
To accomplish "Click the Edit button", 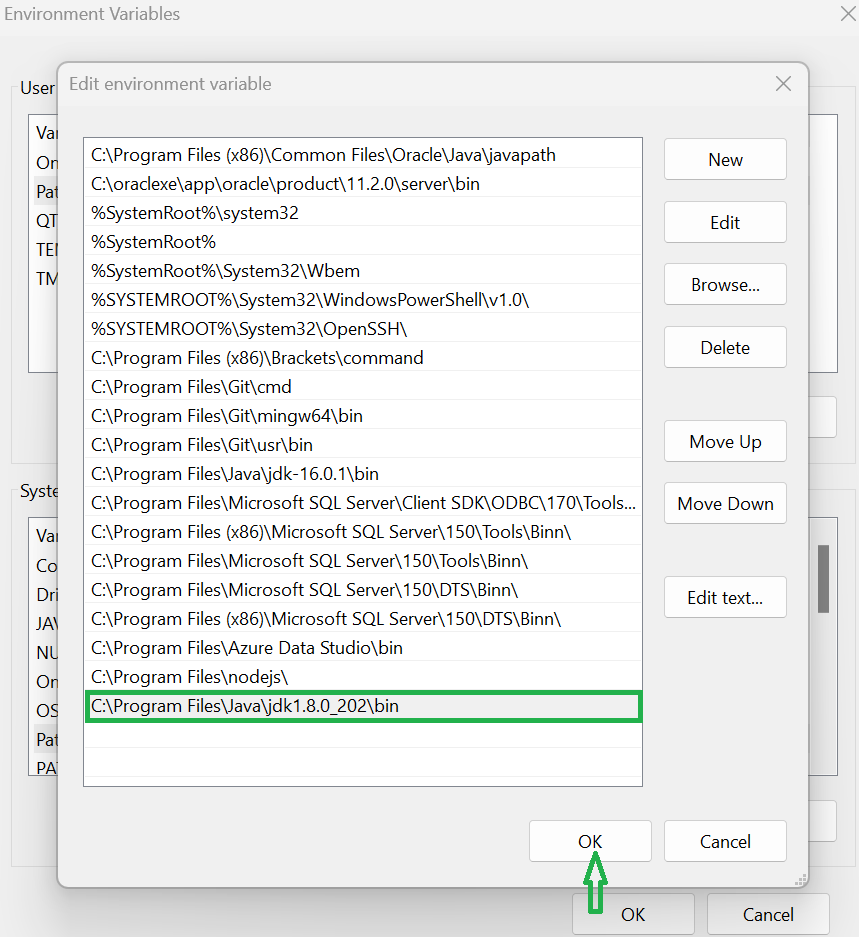I will click(x=725, y=222).
